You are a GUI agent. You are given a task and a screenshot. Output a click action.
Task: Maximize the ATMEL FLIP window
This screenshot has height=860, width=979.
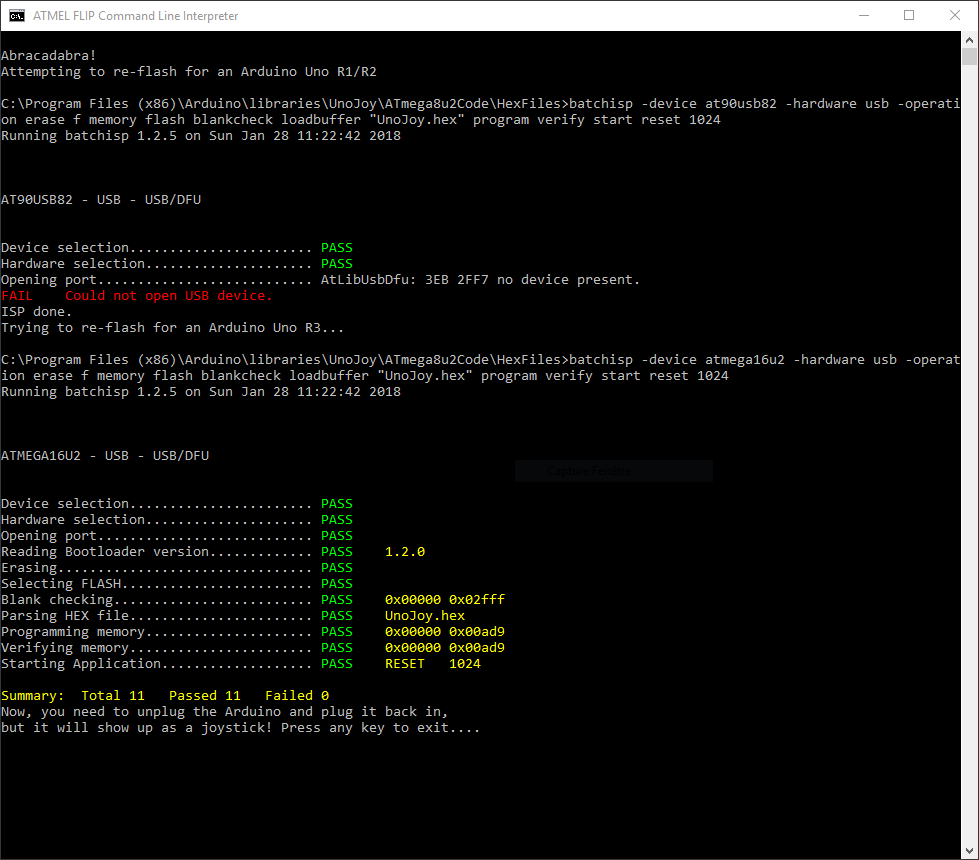click(909, 16)
